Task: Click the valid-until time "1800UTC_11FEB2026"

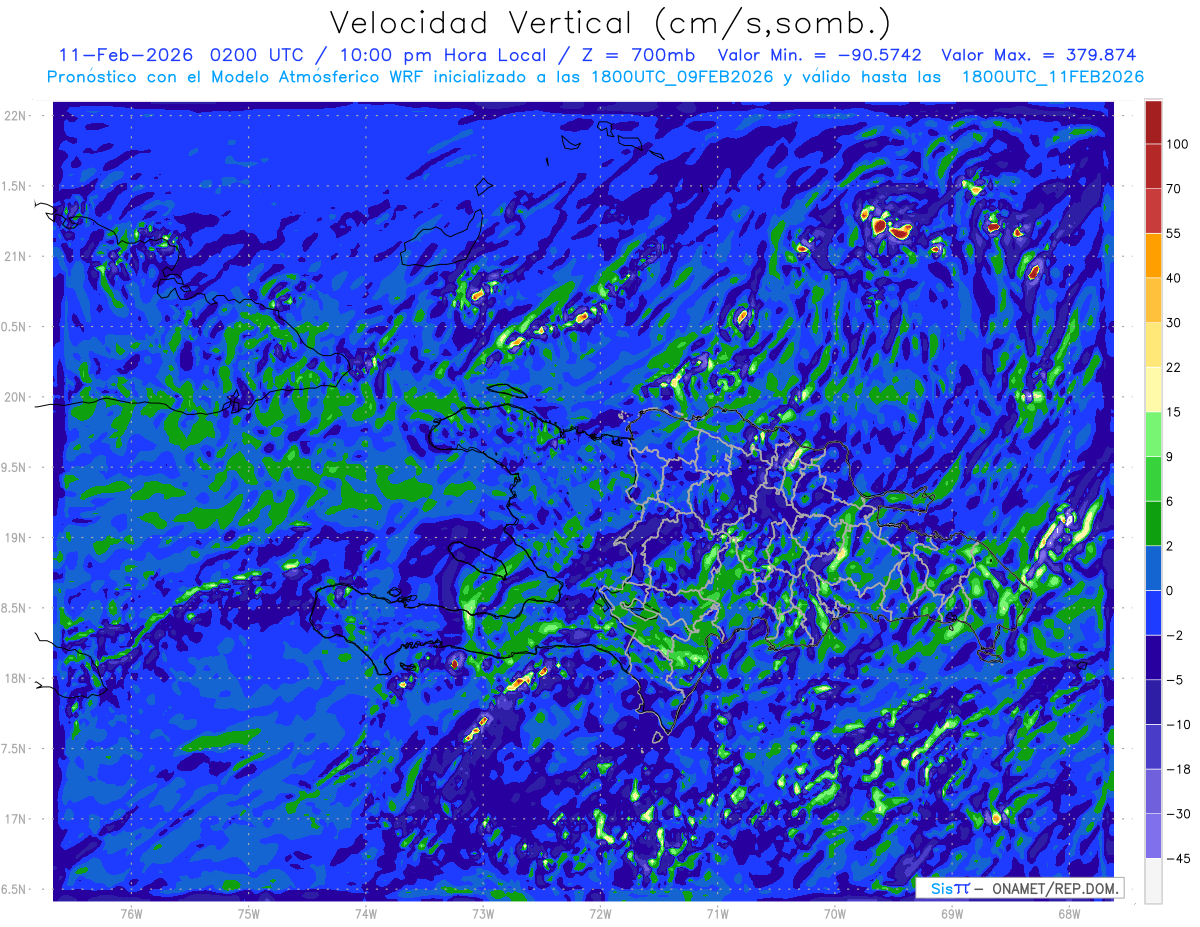Action: [x=1052, y=77]
